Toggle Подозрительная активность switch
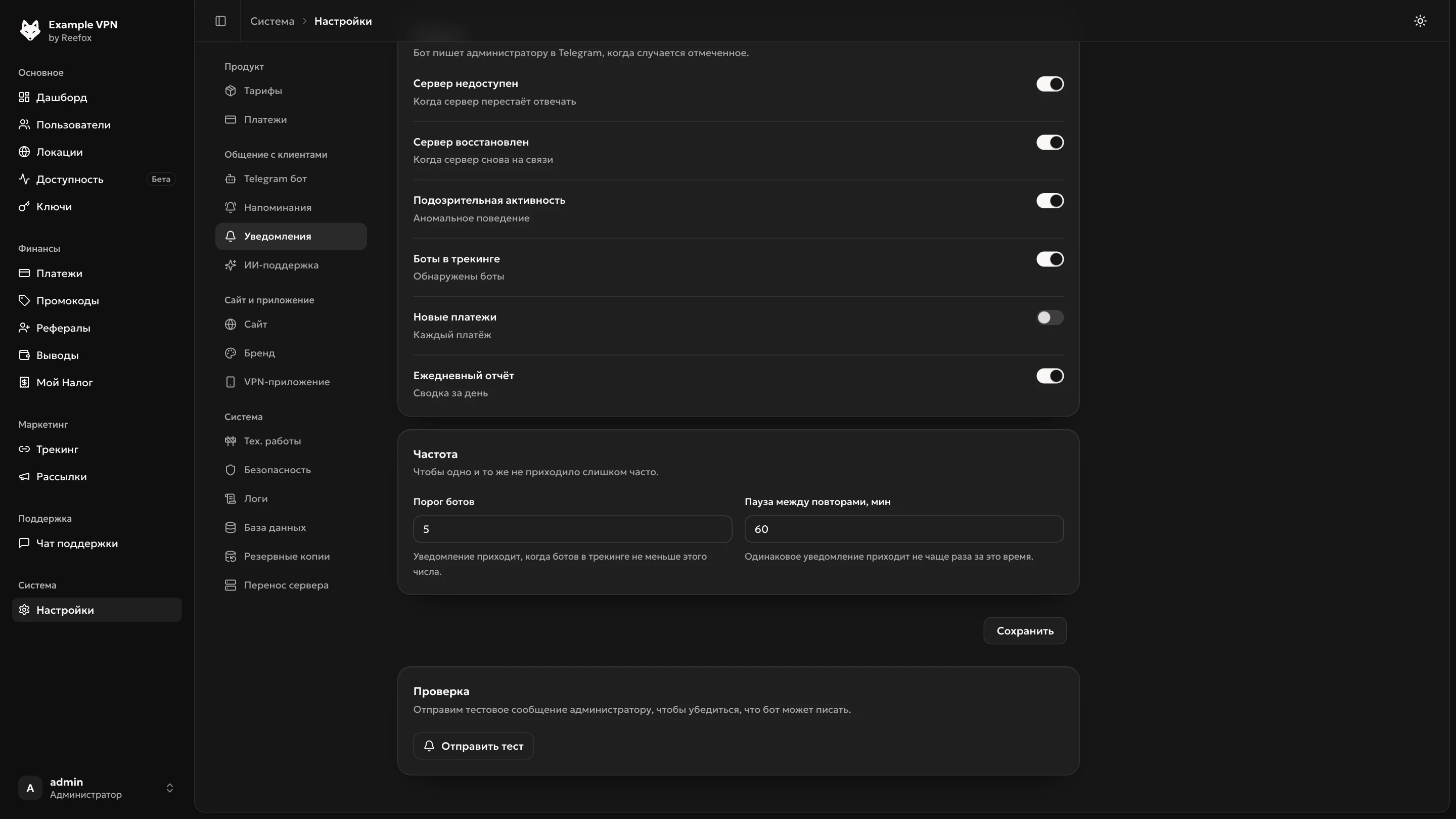Screen dimensions: 1456x819 [1050, 201]
